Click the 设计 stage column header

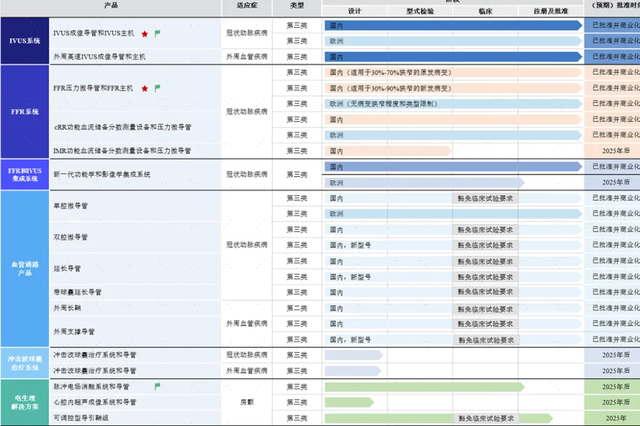(x=355, y=11)
